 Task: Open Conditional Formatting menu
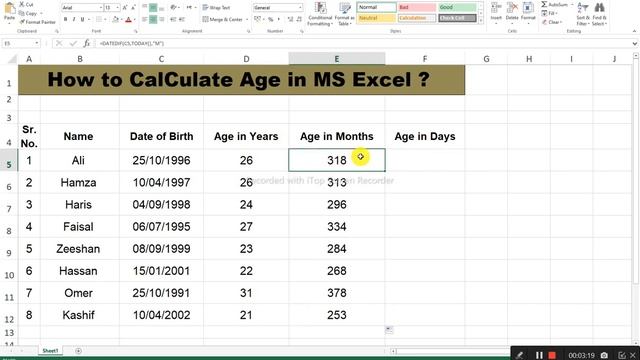point(320,14)
